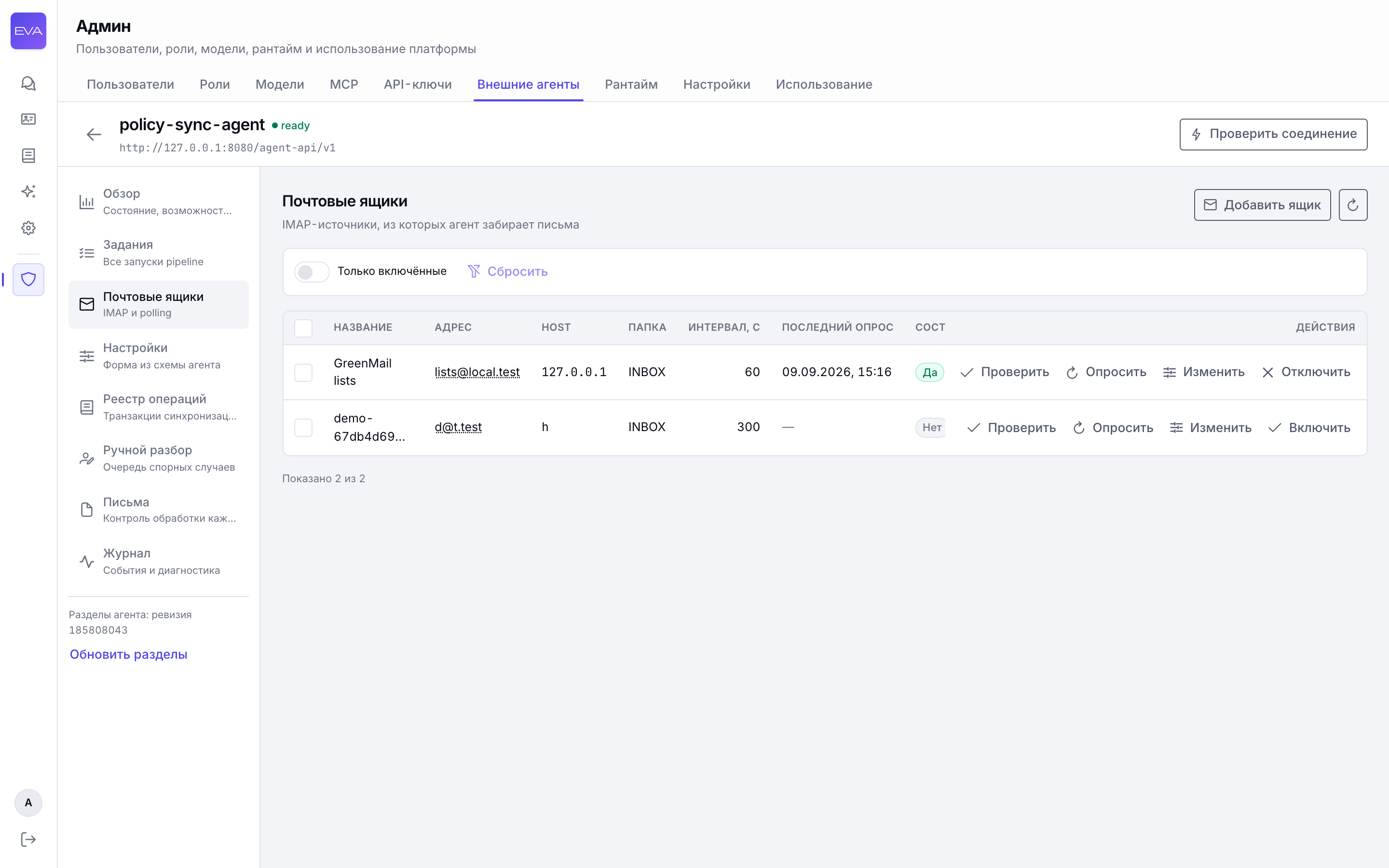Click the Добавить ящик button
The height and width of the screenshot is (868, 1389).
pos(1262,205)
